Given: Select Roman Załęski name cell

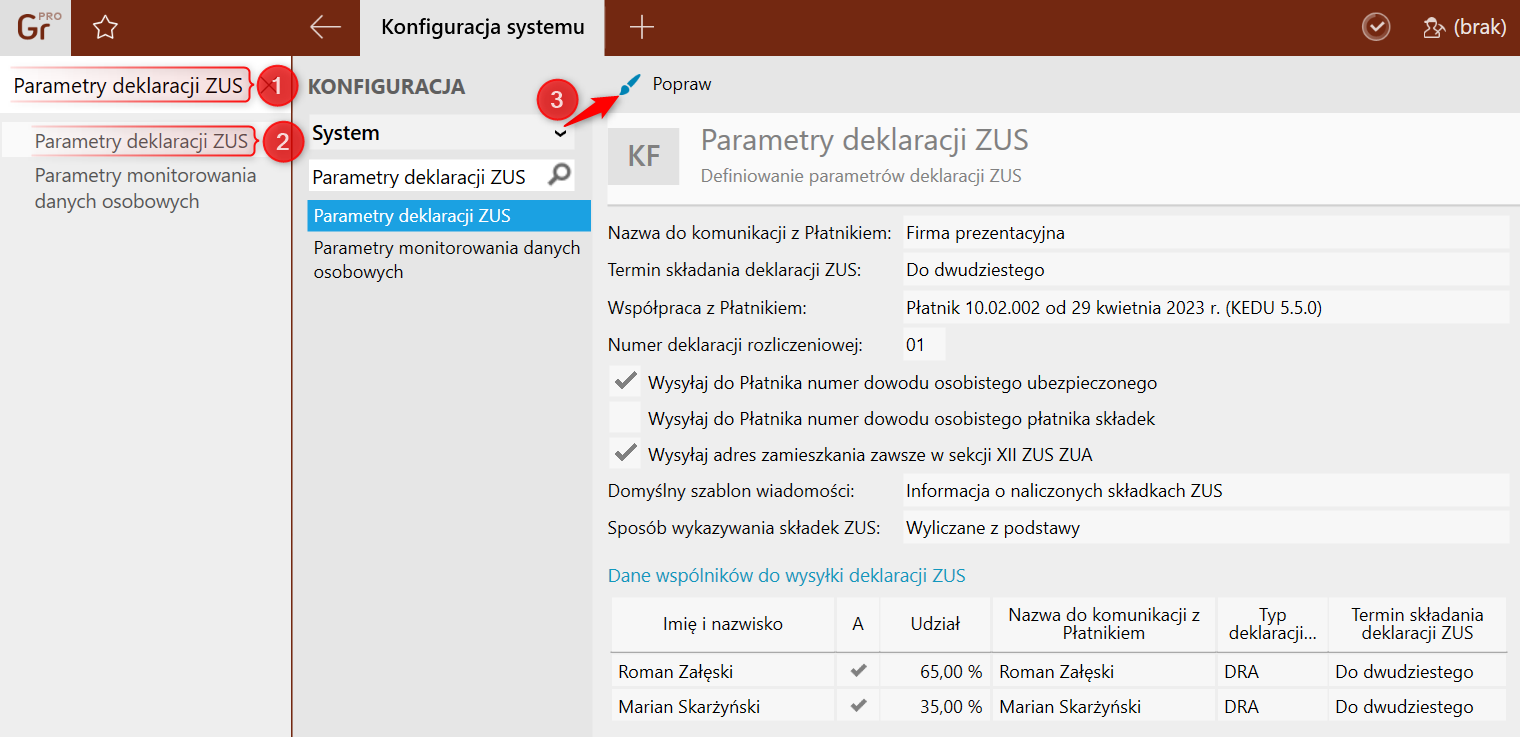Looking at the screenshot, I should (723, 672).
